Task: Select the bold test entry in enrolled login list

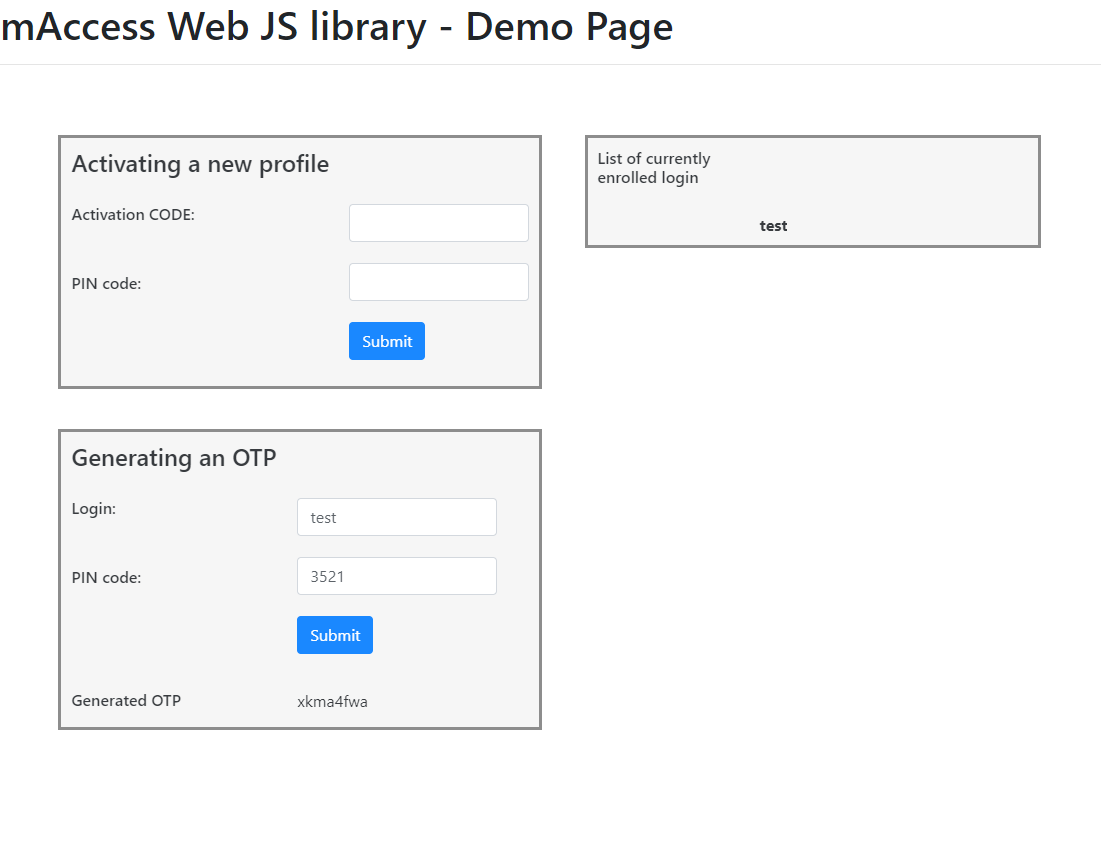Action: [x=773, y=226]
